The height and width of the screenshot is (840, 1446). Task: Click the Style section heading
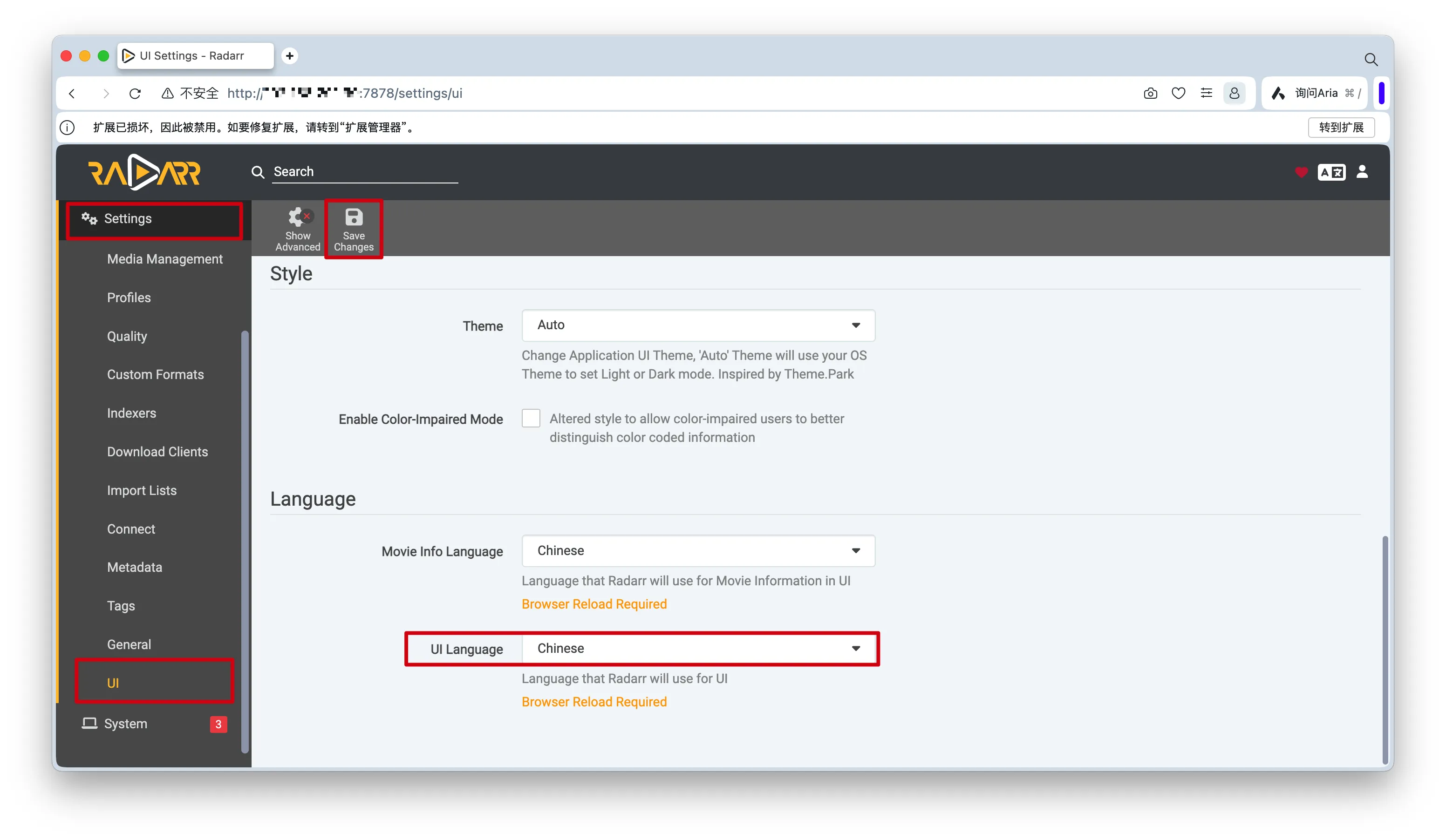(291, 273)
